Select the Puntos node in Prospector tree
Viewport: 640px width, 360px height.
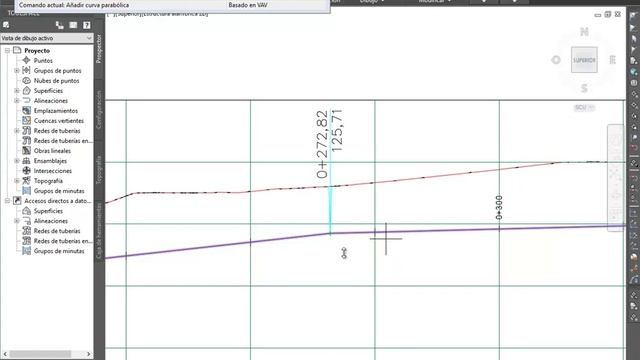coord(43,60)
